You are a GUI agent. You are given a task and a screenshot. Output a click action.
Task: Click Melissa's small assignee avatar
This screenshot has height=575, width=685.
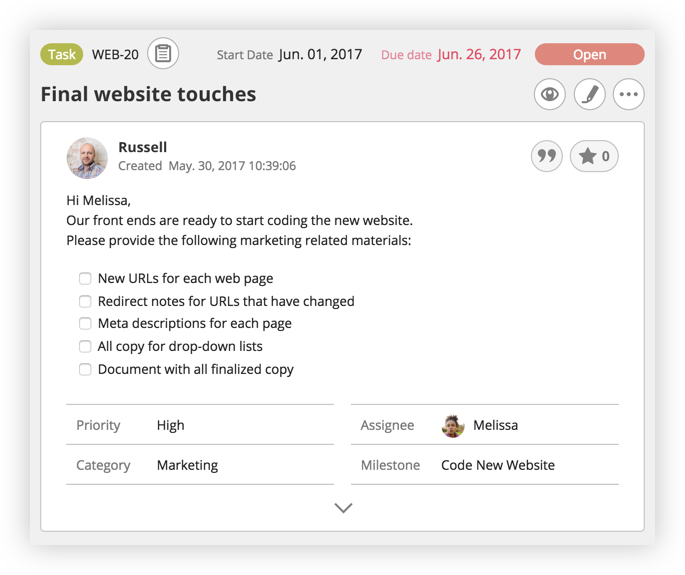click(453, 425)
